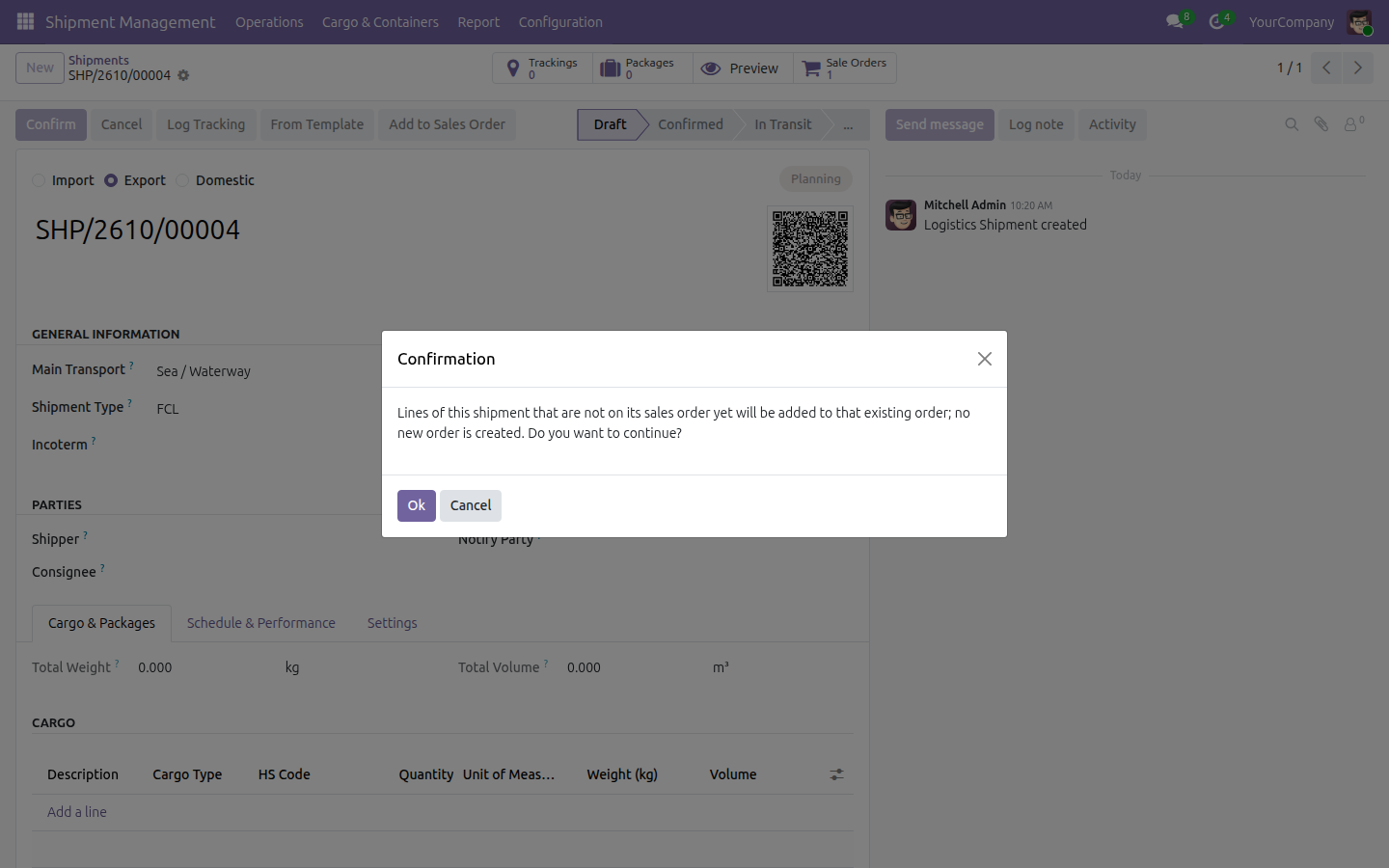Click the Planning status badge

coord(816,178)
